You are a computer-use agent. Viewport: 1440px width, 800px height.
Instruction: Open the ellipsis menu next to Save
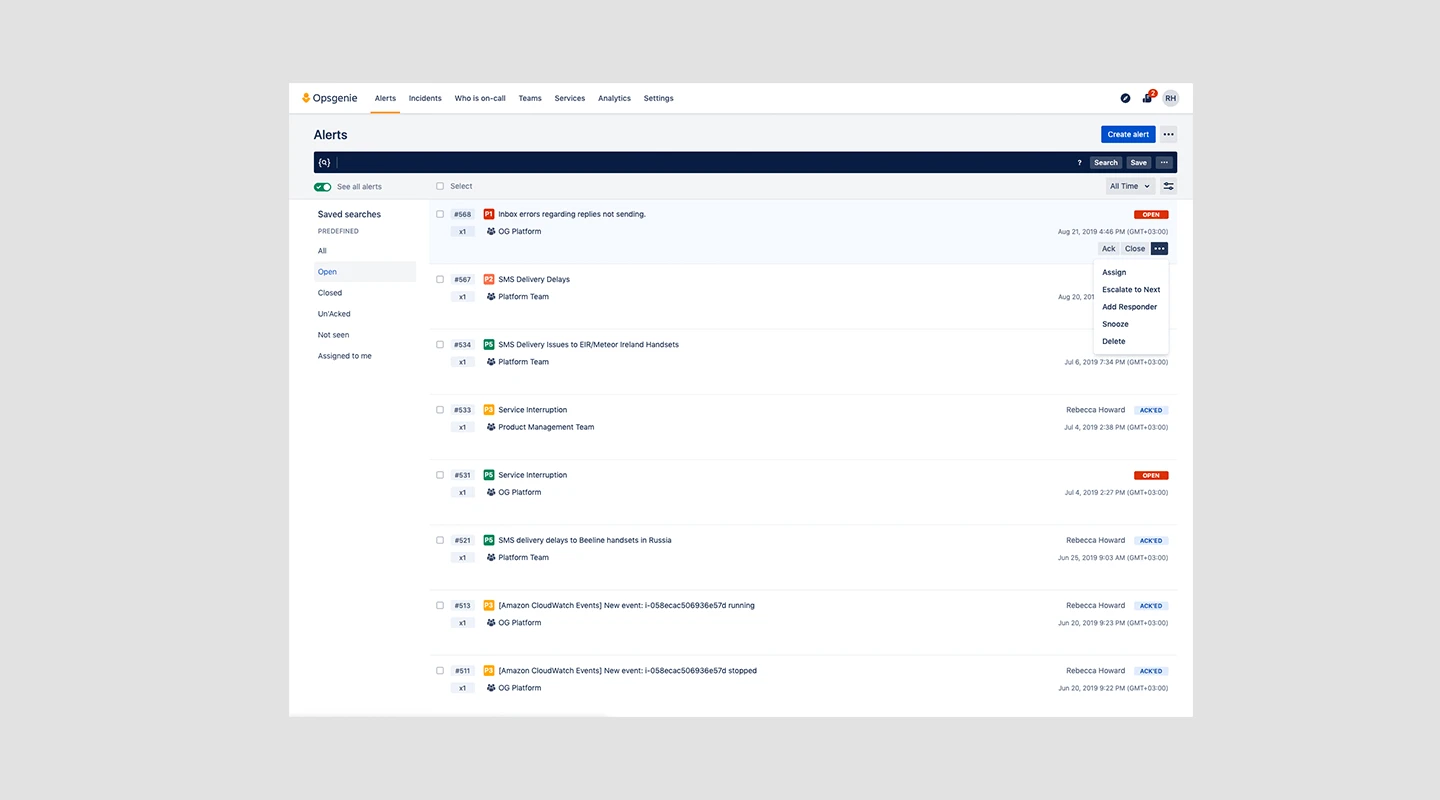(x=1164, y=163)
